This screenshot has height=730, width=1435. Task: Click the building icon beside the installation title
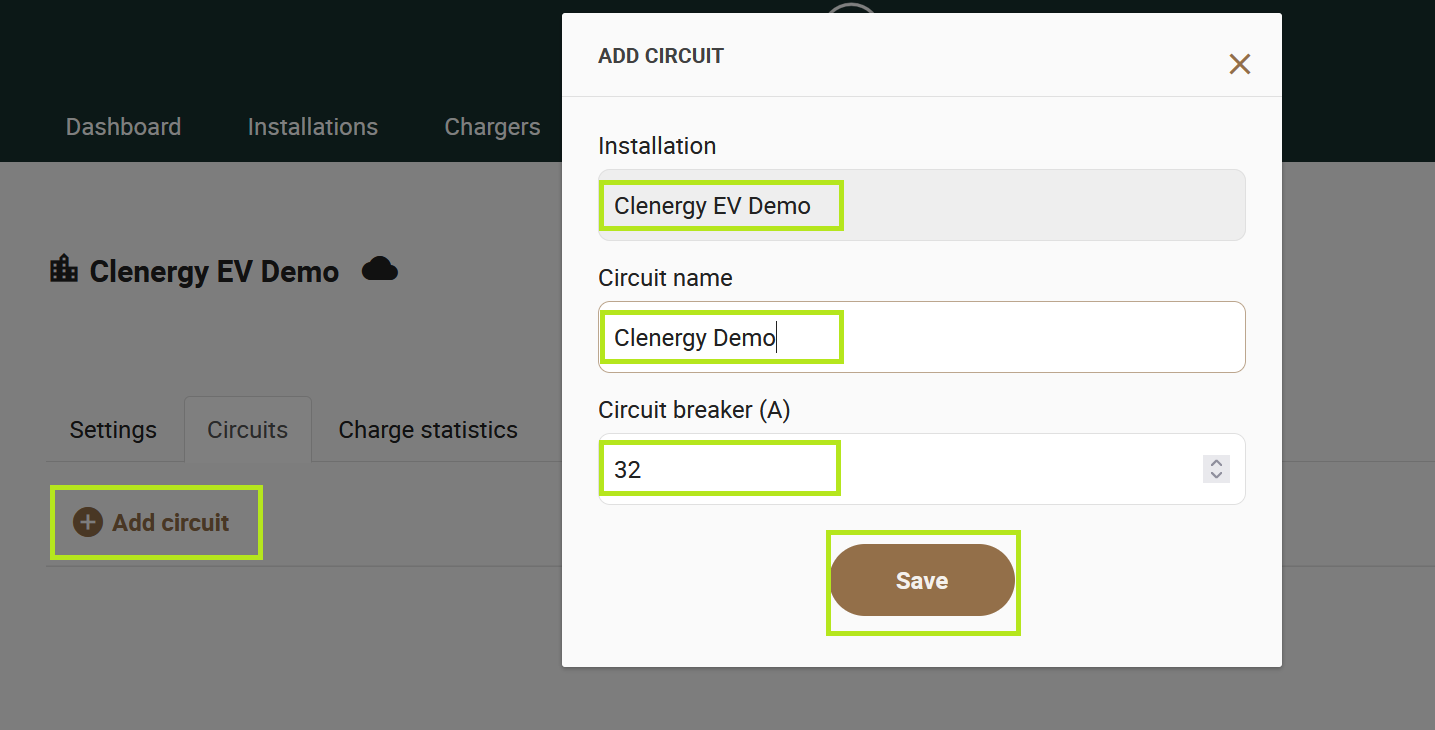click(64, 269)
